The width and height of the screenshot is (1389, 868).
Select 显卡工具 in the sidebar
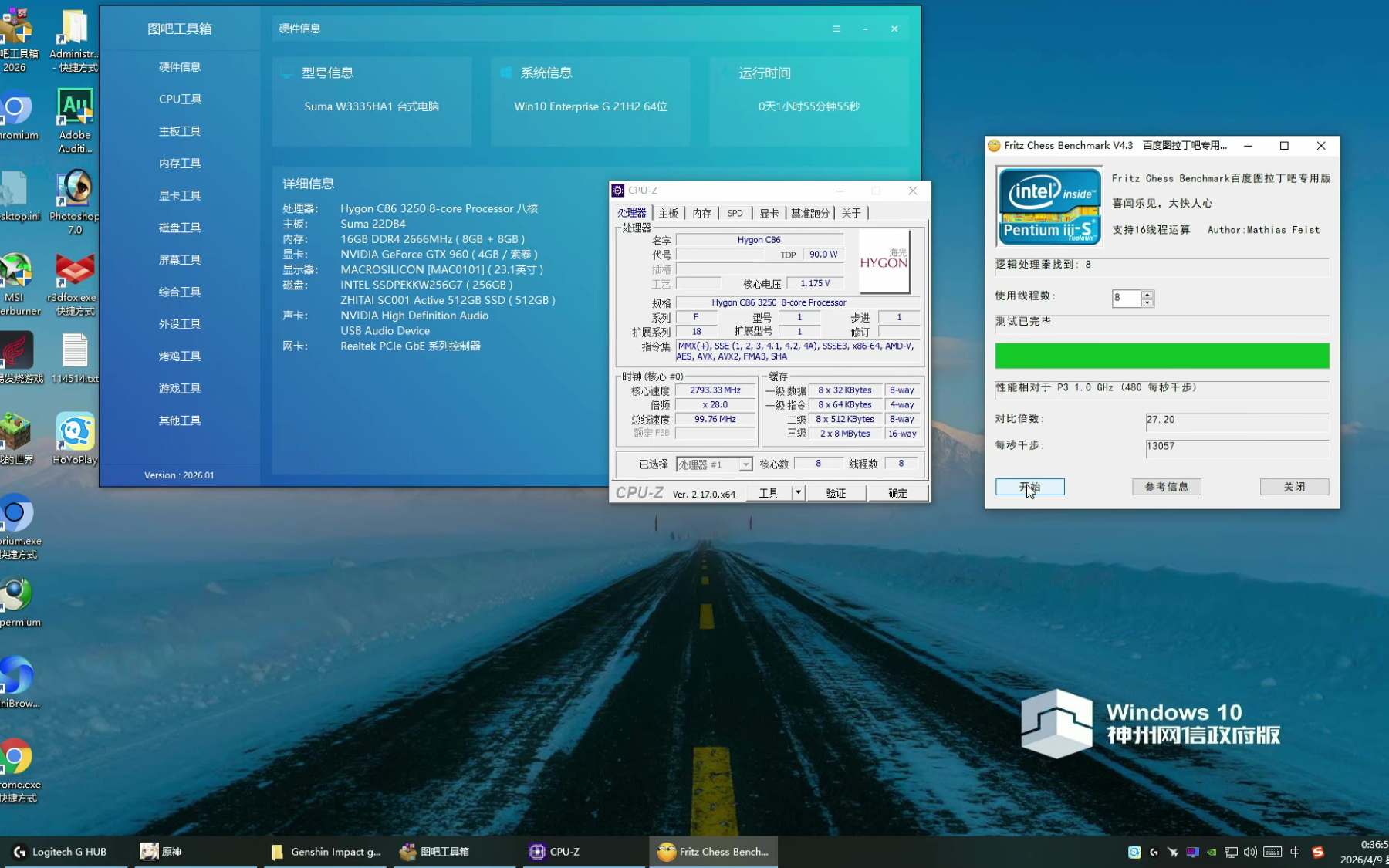tap(180, 196)
